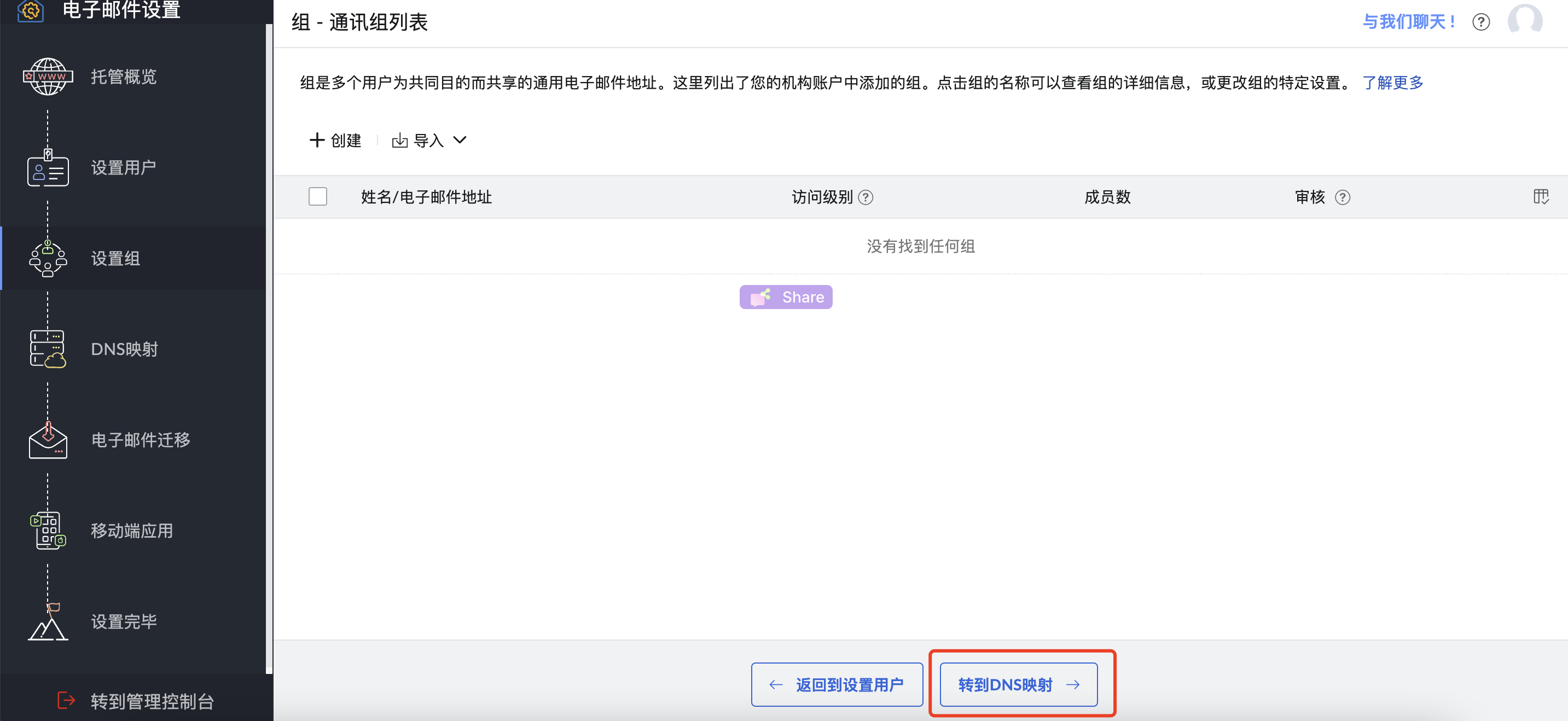Click the mountain flag icon for 设置完毕
This screenshot has width=1568, height=721.
click(x=48, y=621)
